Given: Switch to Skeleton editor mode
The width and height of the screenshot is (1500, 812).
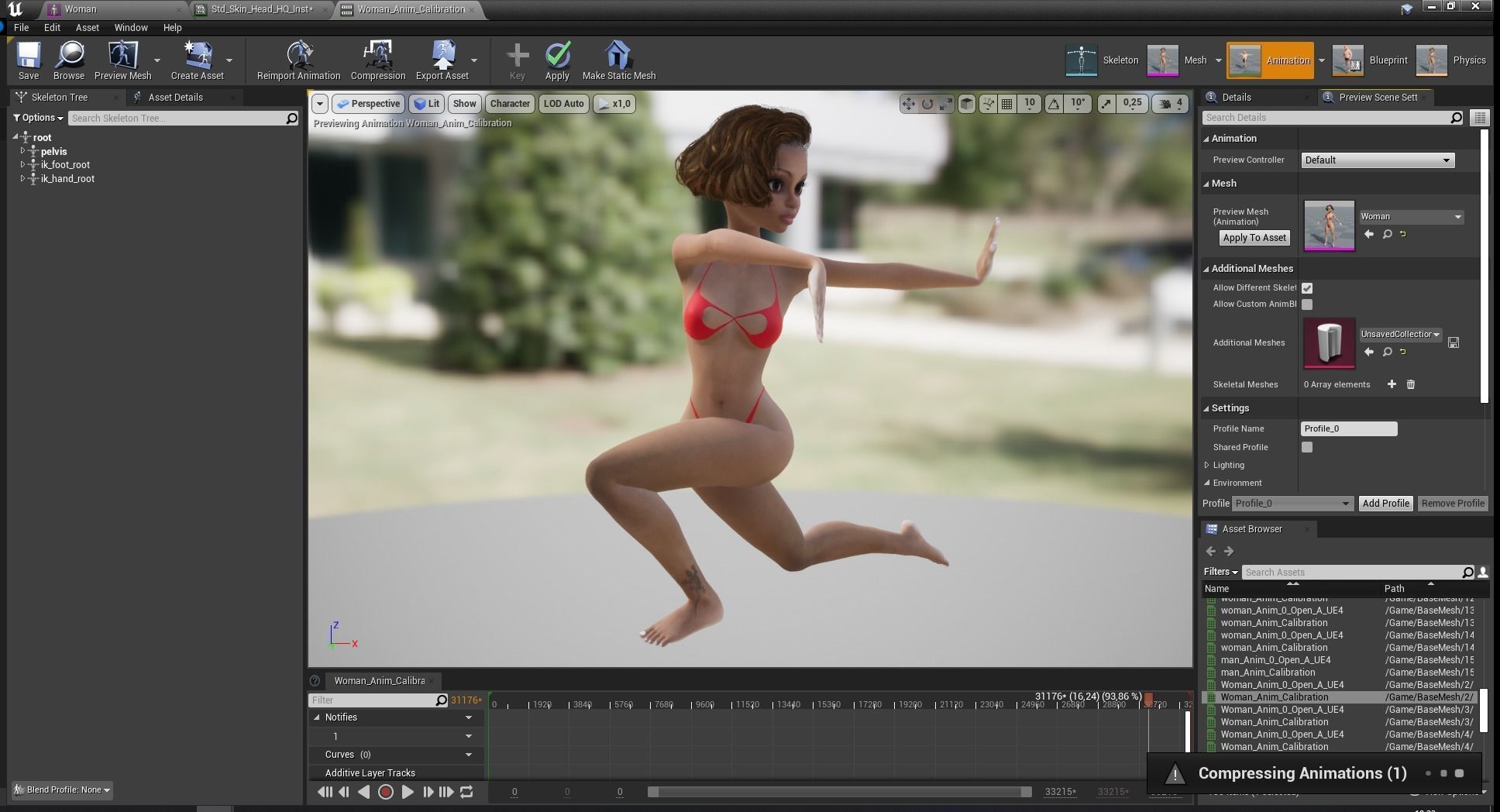Looking at the screenshot, I should click(x=1103, y=60).
